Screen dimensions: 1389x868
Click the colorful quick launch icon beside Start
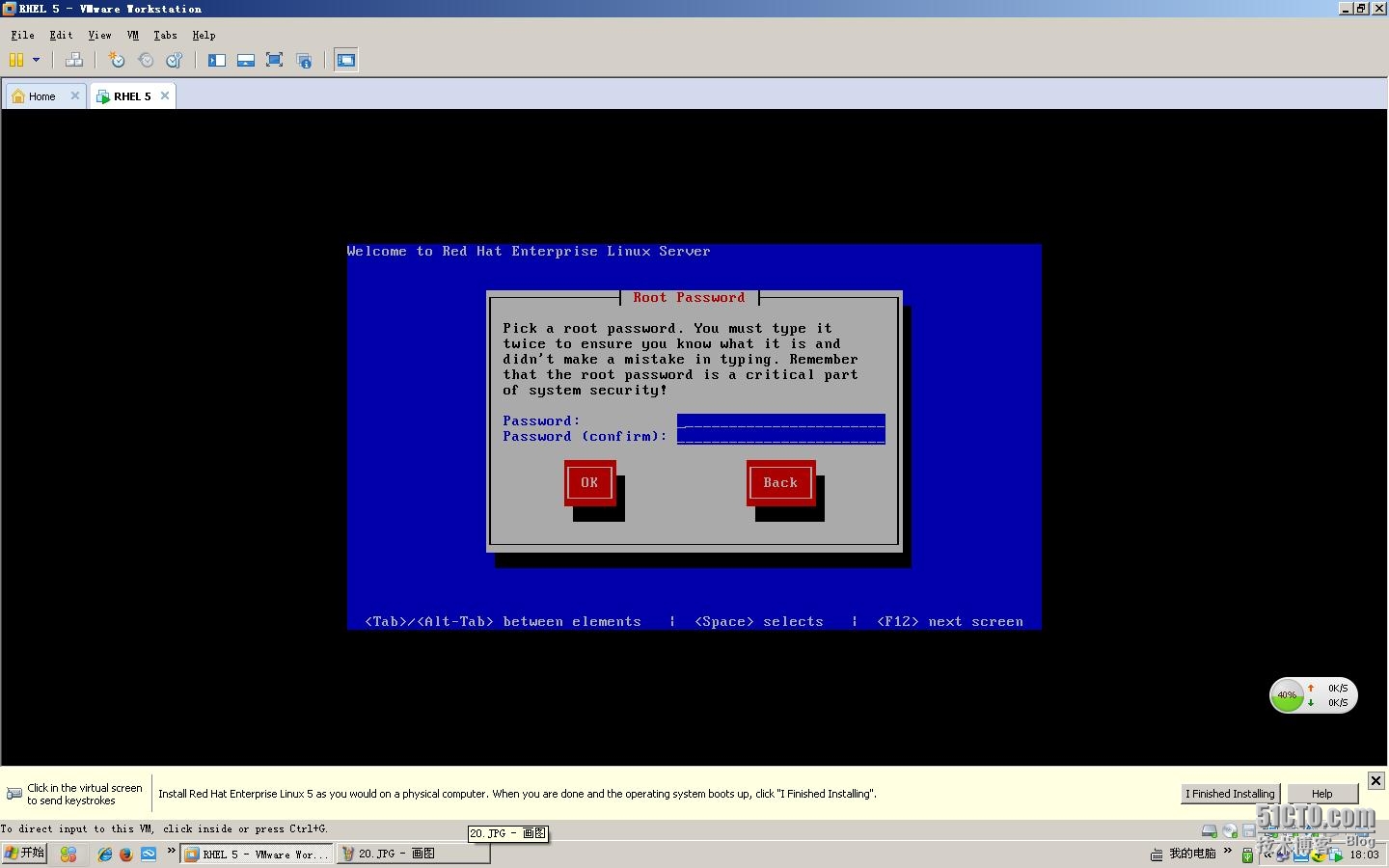tap(68, 854)
